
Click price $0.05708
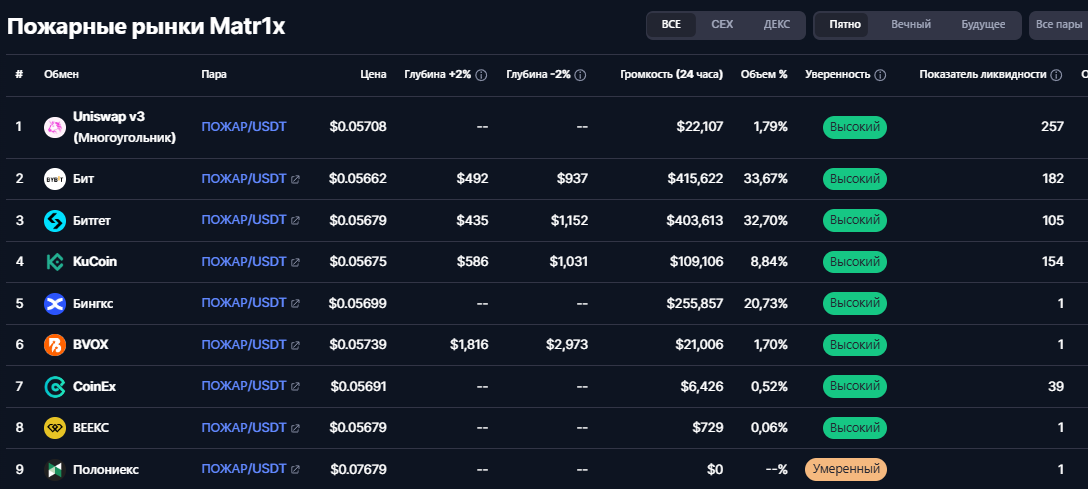point(358,127)
